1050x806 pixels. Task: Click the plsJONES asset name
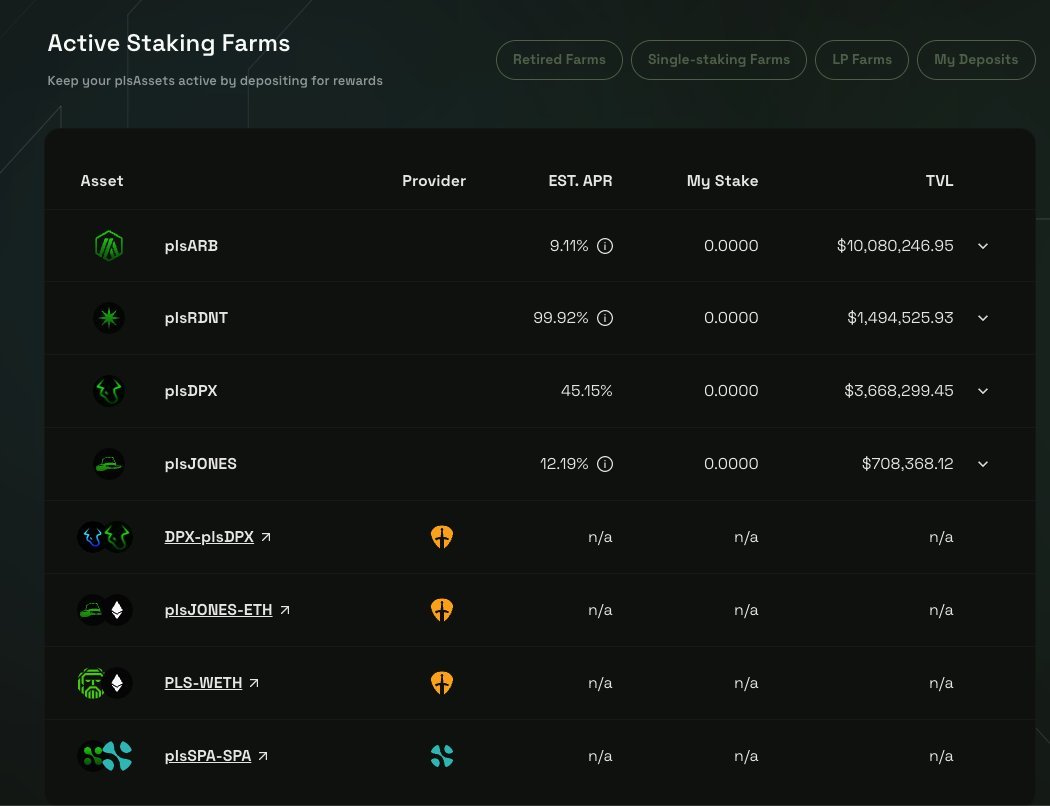pyautogui.click(x=200, y=463)
